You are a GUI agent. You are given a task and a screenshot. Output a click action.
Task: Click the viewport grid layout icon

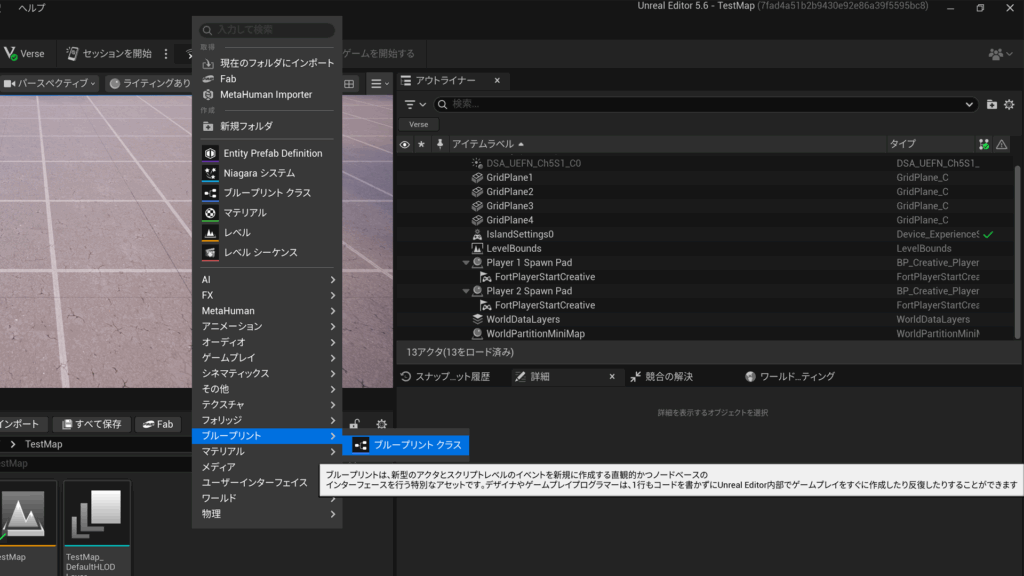click(349, 84)
